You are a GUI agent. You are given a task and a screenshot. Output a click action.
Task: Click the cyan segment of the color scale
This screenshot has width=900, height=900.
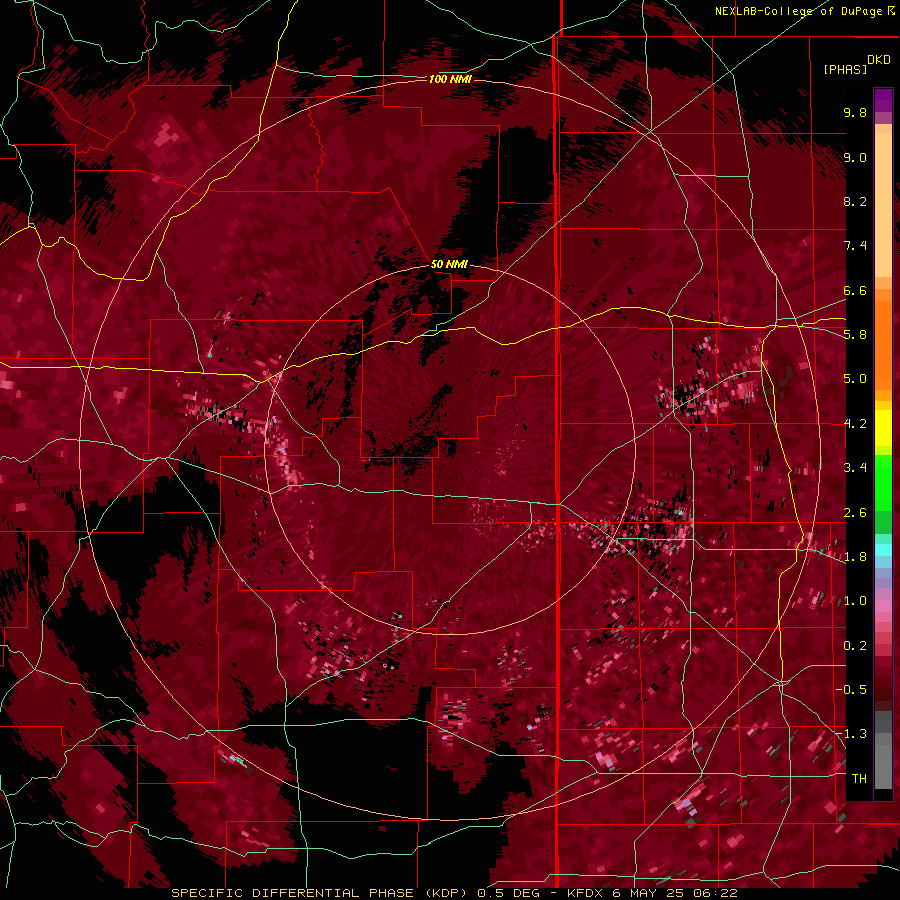[x=883, y=550]
